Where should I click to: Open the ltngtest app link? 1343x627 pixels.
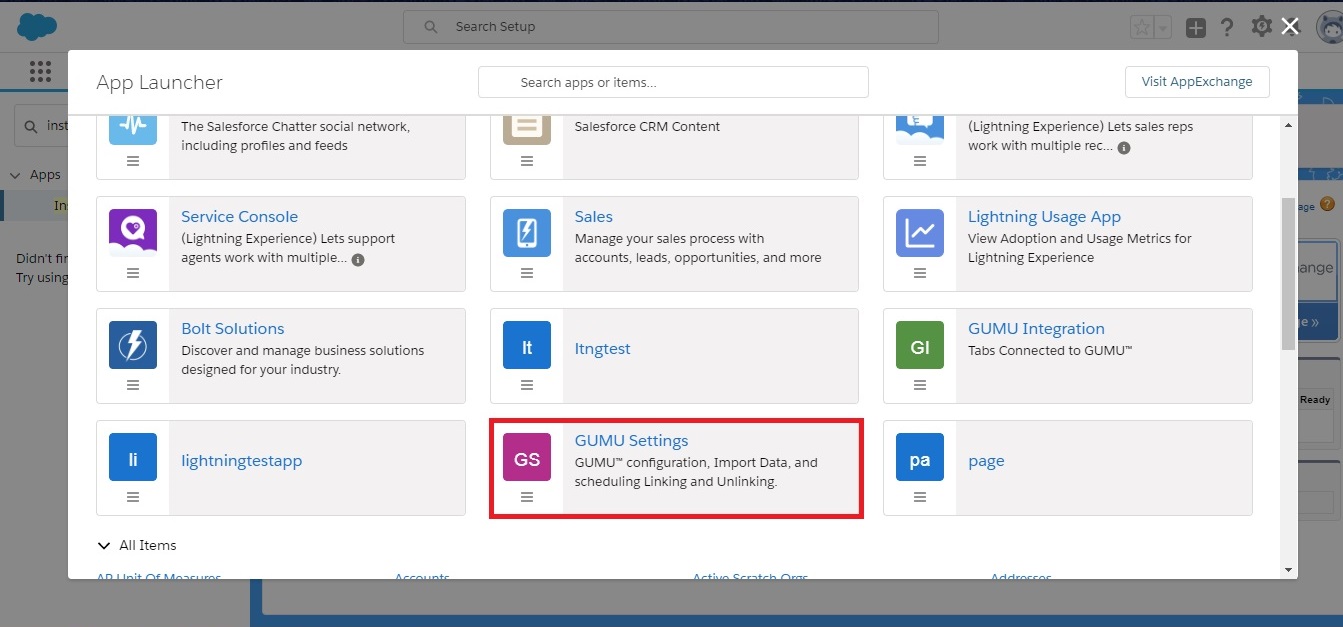(603, 349)
